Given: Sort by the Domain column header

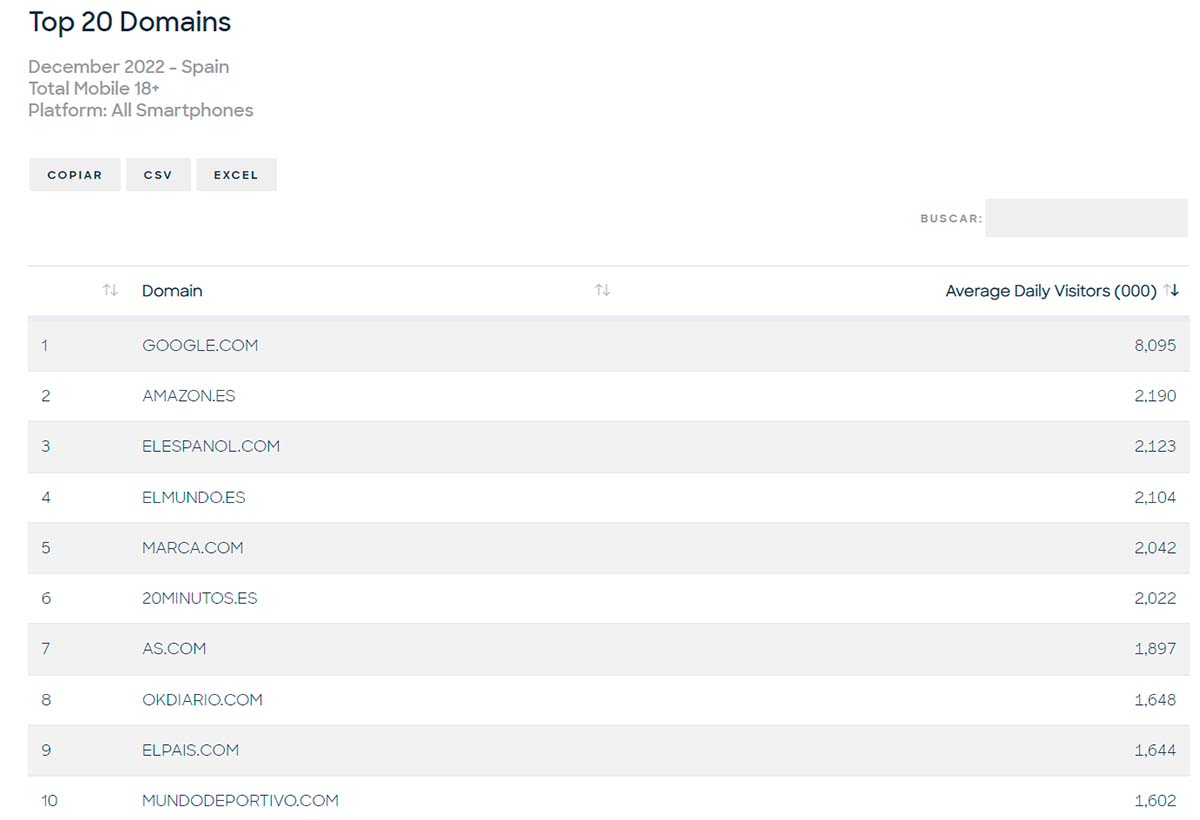Looking at the screenshot, I should (172, 291).
